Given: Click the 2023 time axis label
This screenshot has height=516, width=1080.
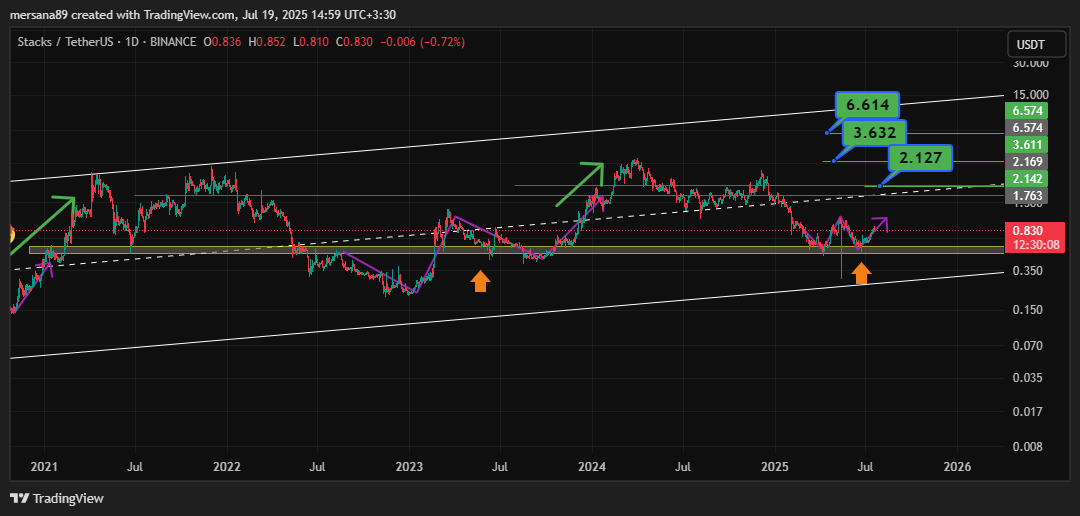Looking at the screenshot, I should coord(409,467).
